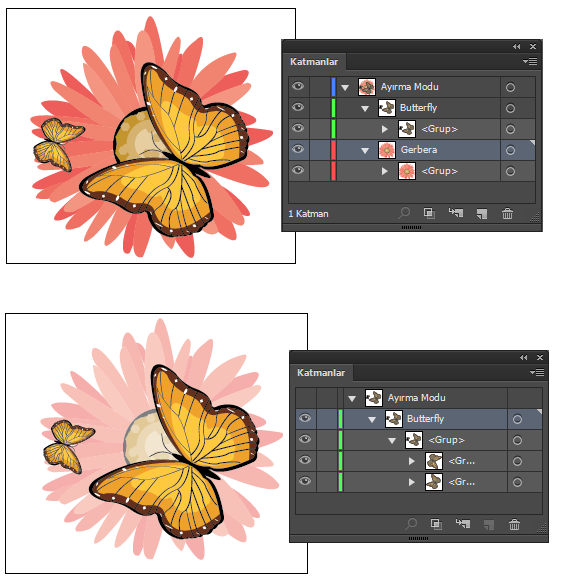This screenshot has width=568, height=586.
Task: Collapse Ayırma Modu layer in lower panel
Action: click(352, 399)
